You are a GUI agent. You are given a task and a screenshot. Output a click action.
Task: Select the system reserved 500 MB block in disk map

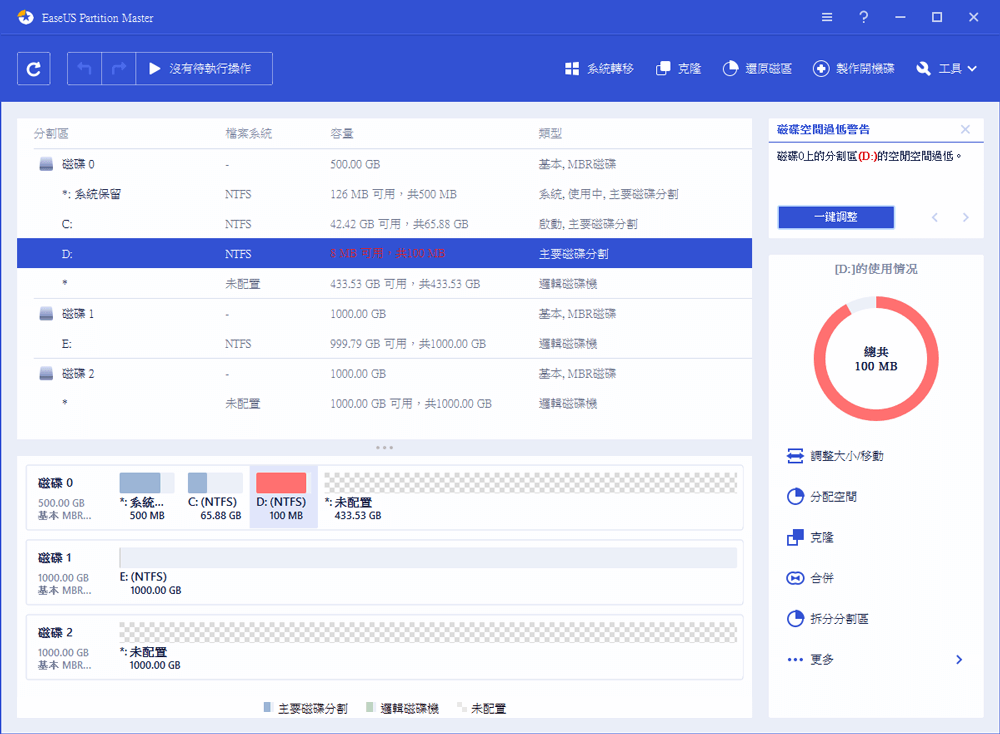pos(147,497)
